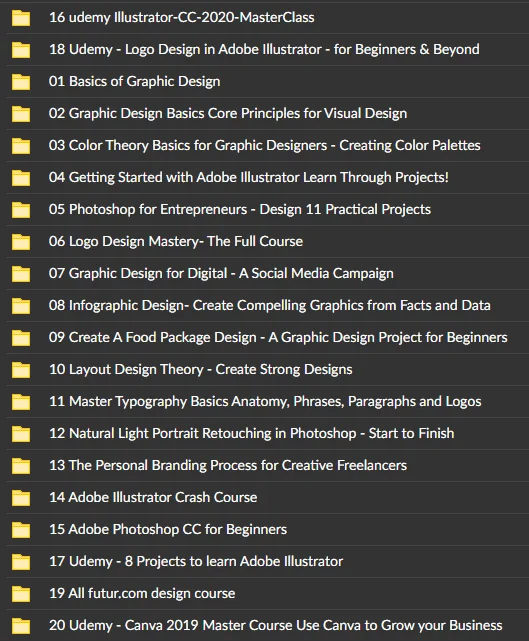Open '15 Adobe Photoshop CC for Beginners' name
Image resolution: width=529 pixels, height=641 pixels.
[168, 529]
